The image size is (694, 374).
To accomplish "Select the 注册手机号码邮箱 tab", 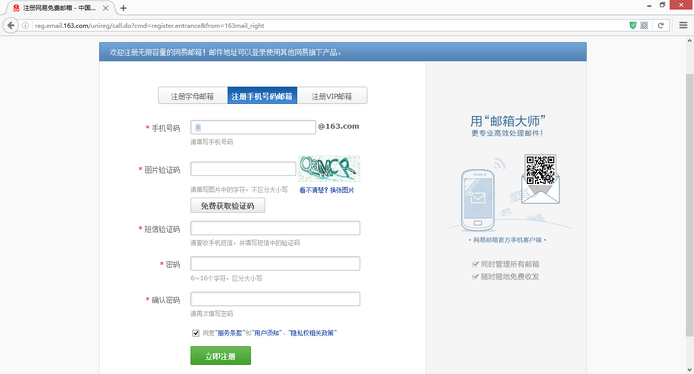I will pos(262,96).
